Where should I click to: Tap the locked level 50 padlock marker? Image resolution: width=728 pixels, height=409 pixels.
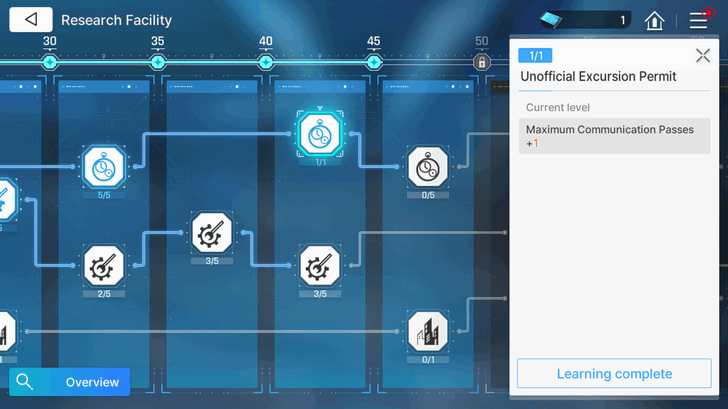tap(482, 62)
